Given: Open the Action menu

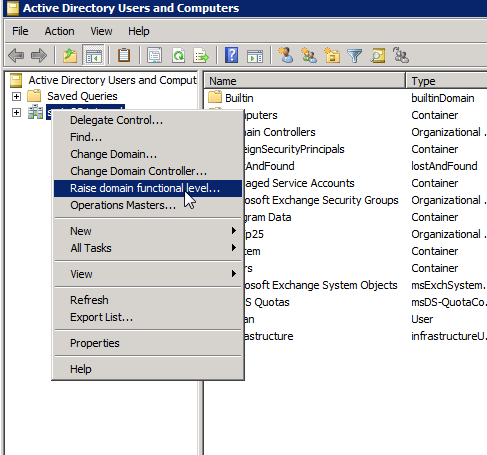Looking at the screenshot, I should pyautogui.click(x=59, y=31).
